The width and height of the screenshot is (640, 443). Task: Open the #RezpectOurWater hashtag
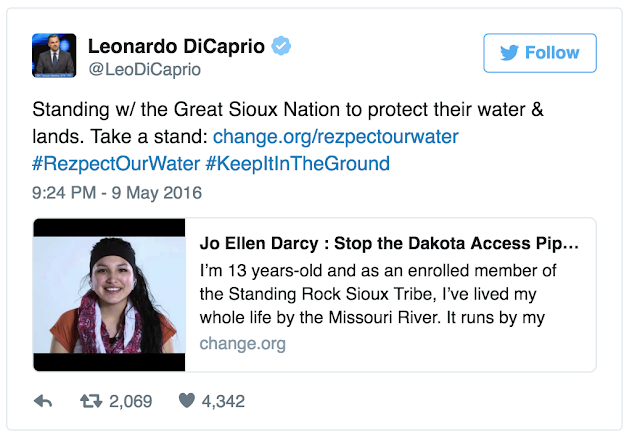pos(115,163)
